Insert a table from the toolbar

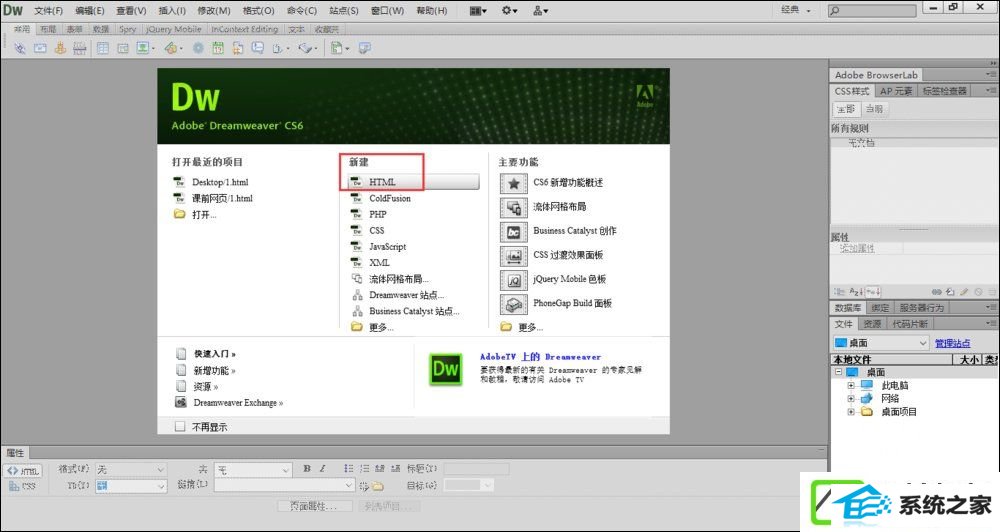[x=102, y=48]
